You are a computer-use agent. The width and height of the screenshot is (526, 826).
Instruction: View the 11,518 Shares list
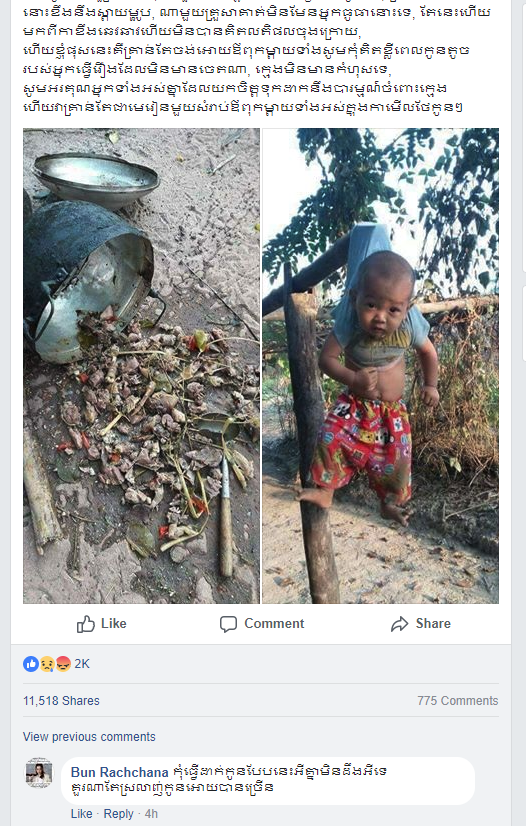pos(61,701)
